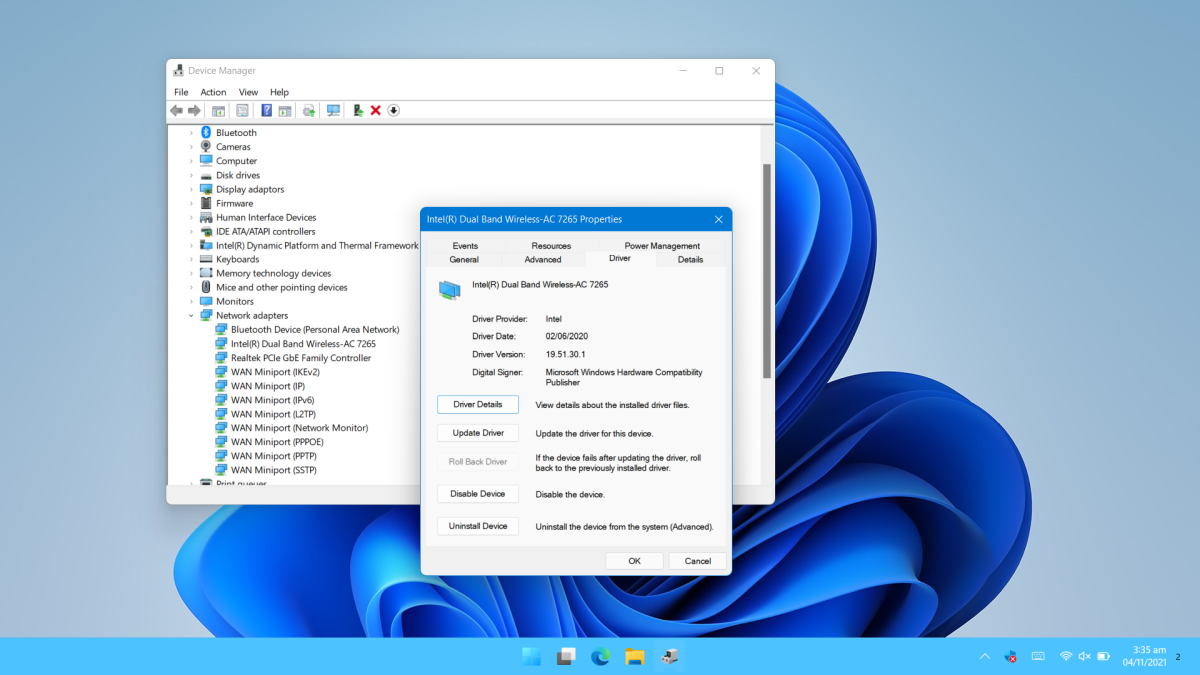Click the blue Help question mark icon
Screen dimensions: 1200x675
pyautogui.click(x=267, y=110)
